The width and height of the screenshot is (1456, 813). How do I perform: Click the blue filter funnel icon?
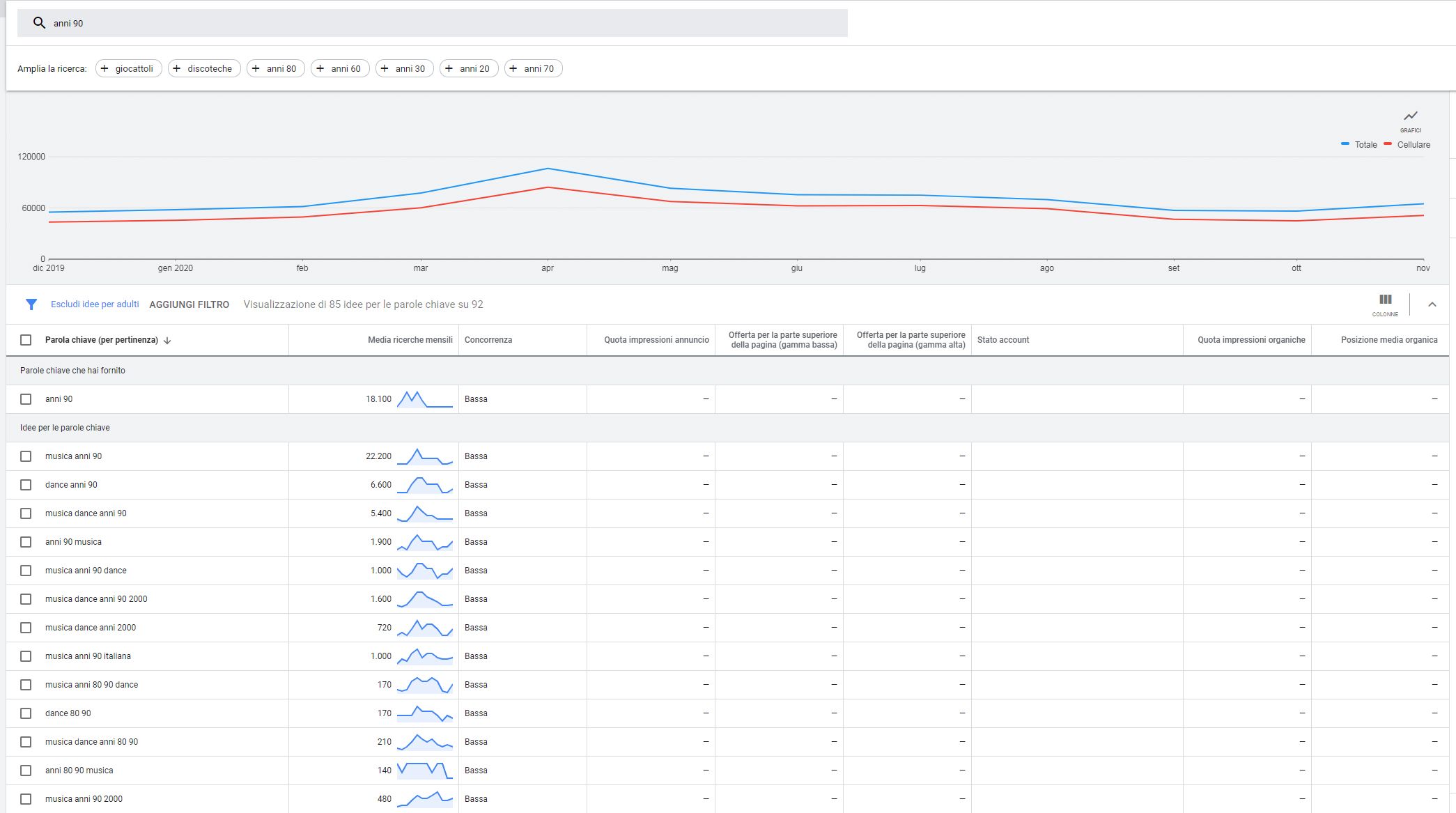pos(31,304)
